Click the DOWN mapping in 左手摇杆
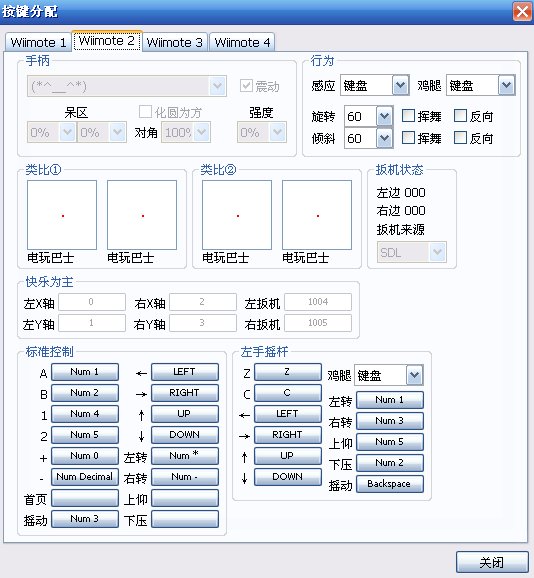 [x=288, y=477]
